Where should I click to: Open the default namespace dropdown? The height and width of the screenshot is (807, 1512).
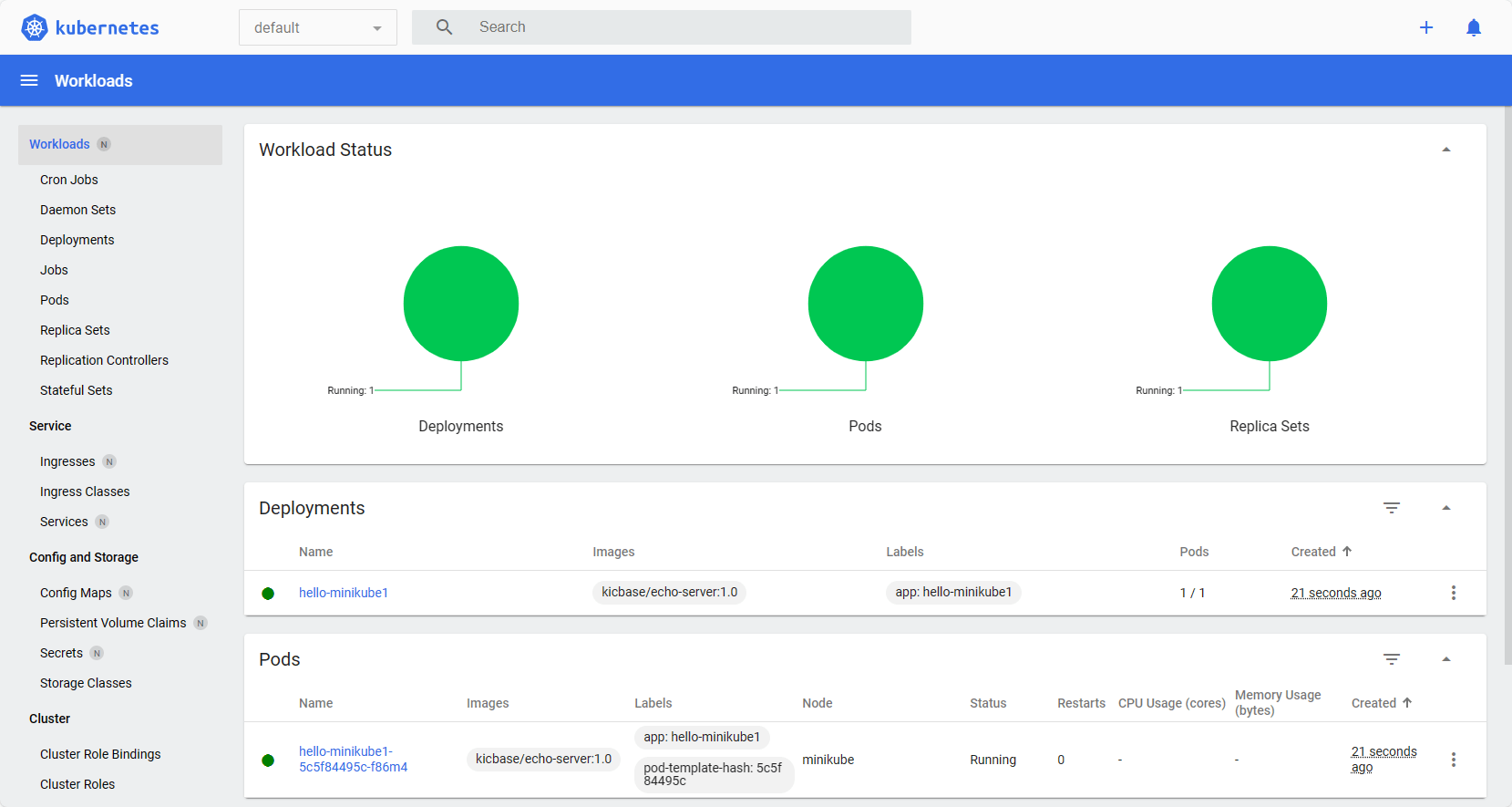click(317, 27)
